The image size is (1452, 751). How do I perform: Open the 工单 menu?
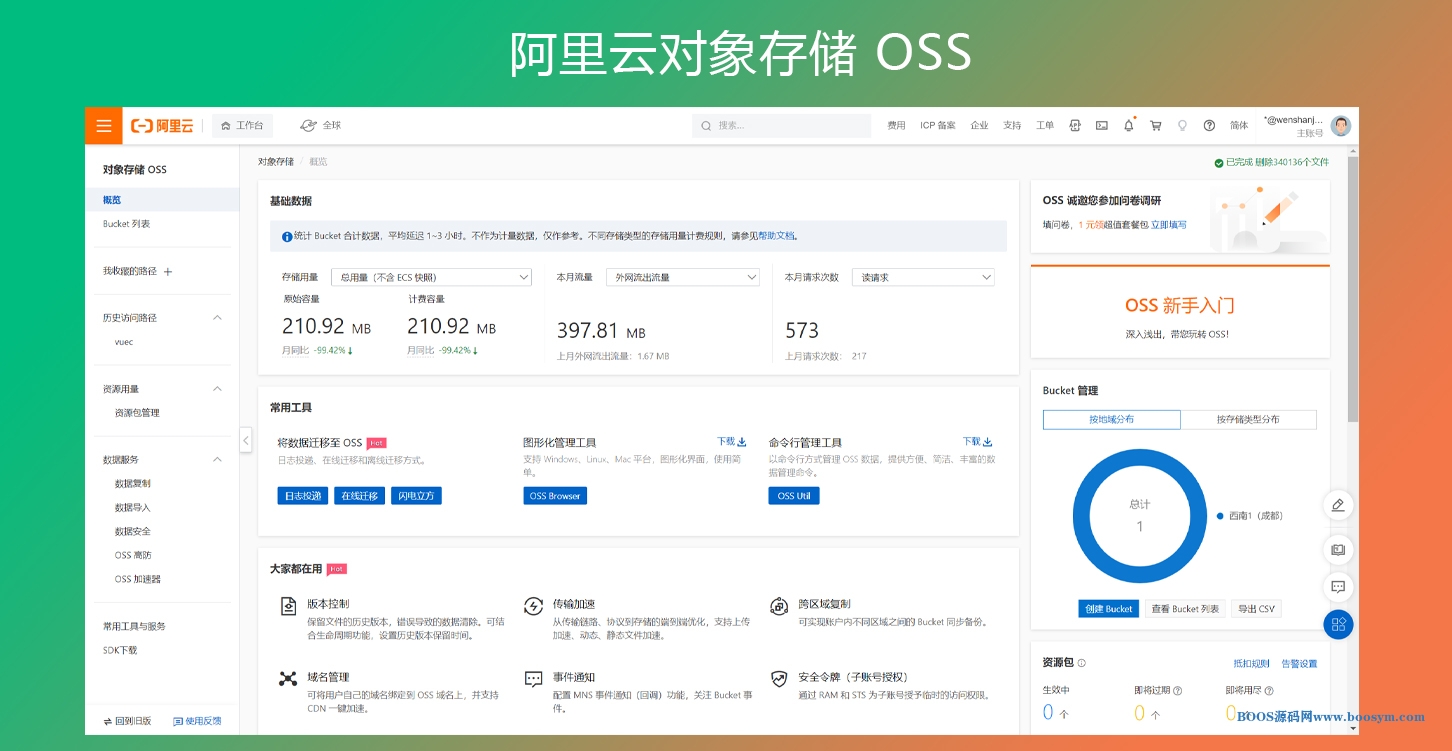pos(1045,126)
